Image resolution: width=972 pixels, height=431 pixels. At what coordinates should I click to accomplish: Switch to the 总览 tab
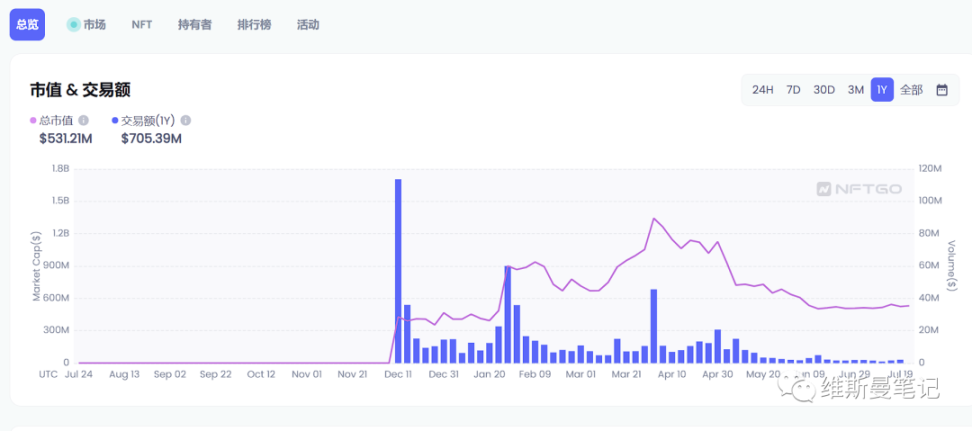click(27, 24)
